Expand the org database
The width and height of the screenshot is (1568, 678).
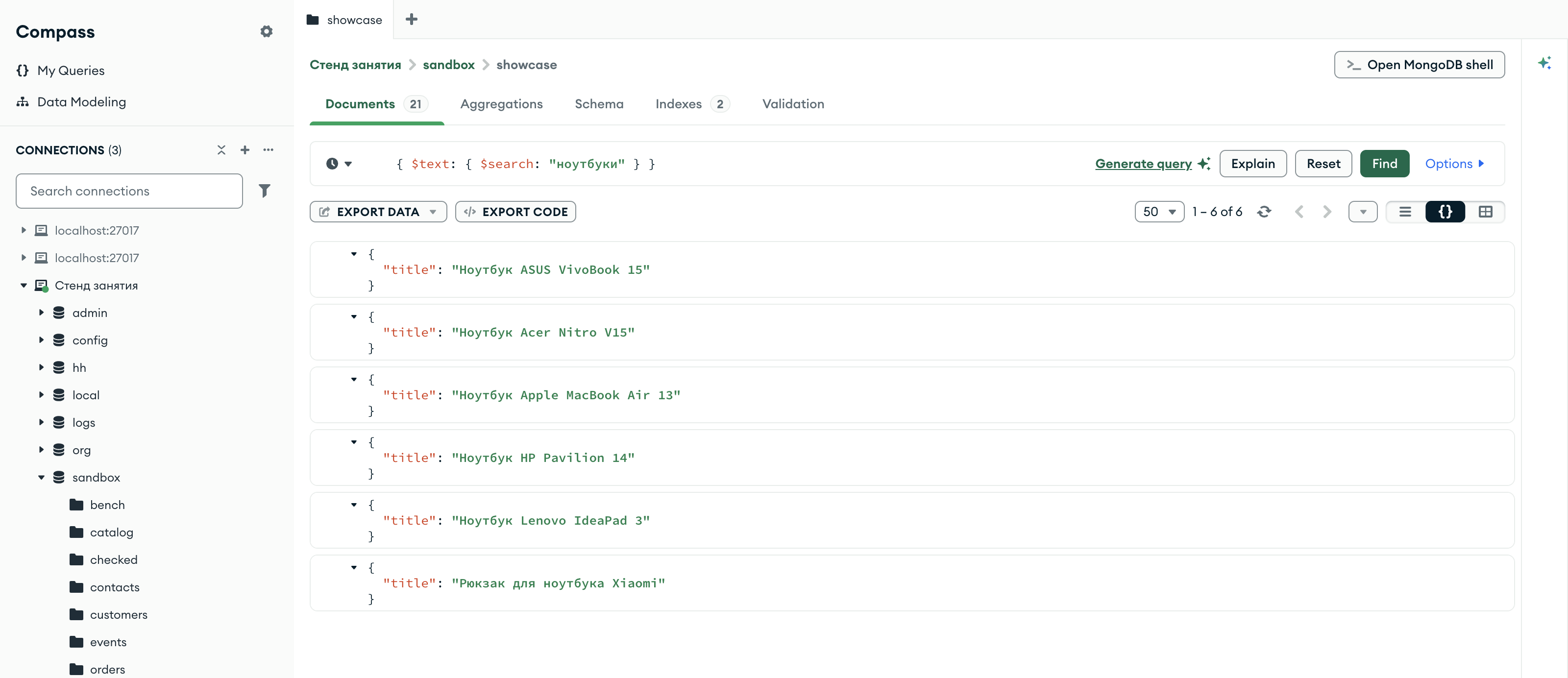[x=41, y=450]
